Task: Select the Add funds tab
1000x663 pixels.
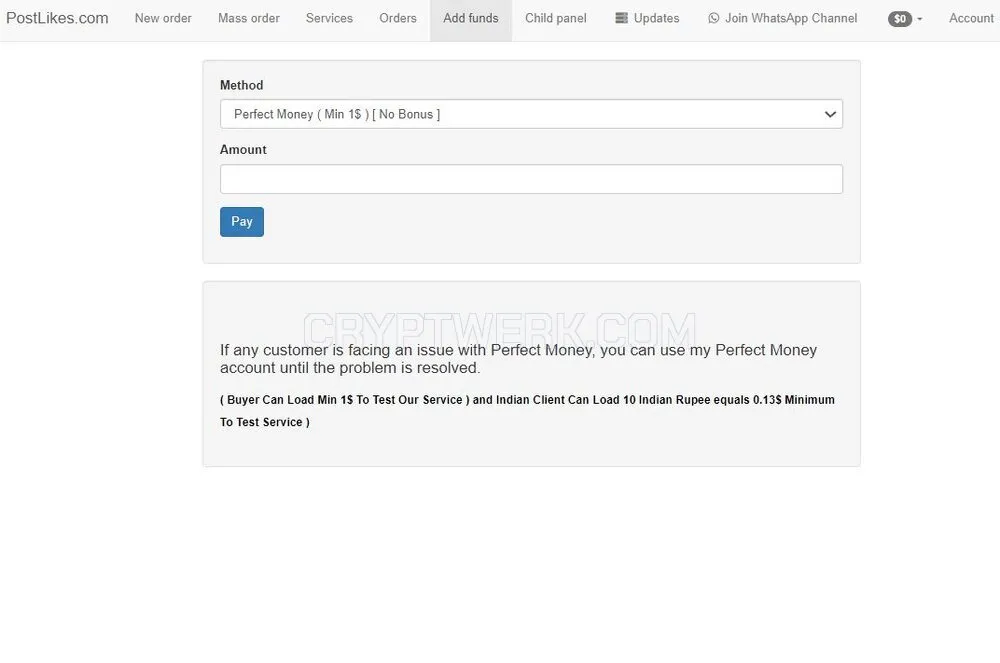Action: 471,18
